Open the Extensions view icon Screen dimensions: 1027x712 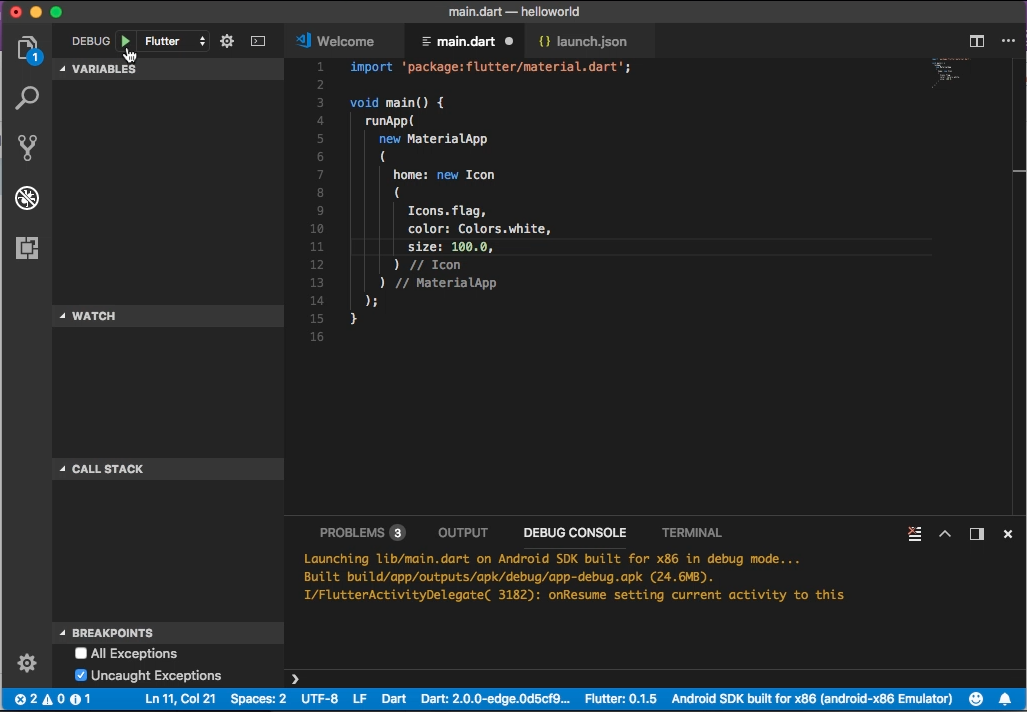tap(27, 248)
